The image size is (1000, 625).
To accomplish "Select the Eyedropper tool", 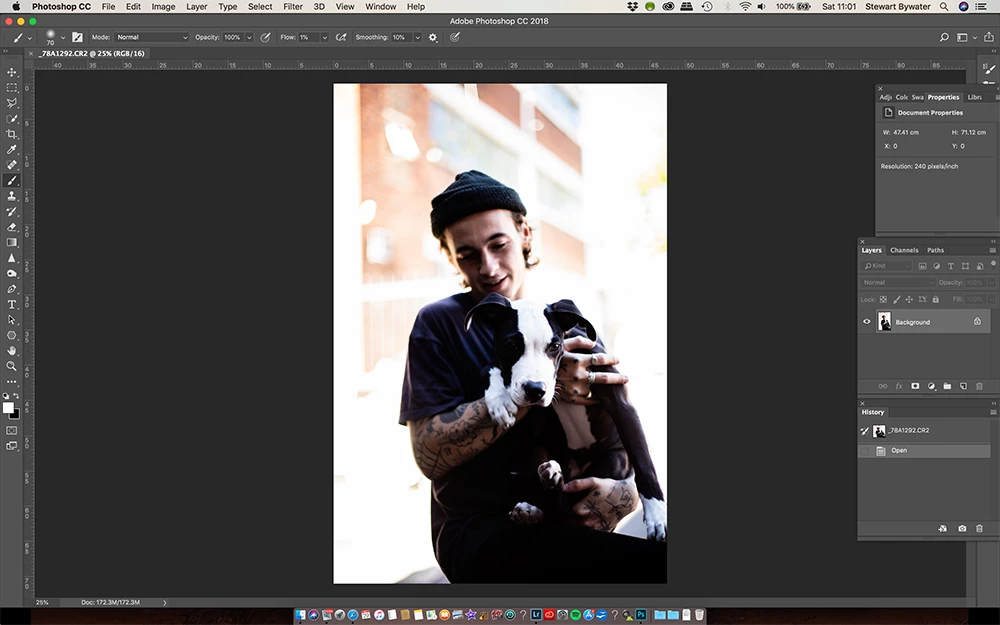I will (11, 149).
